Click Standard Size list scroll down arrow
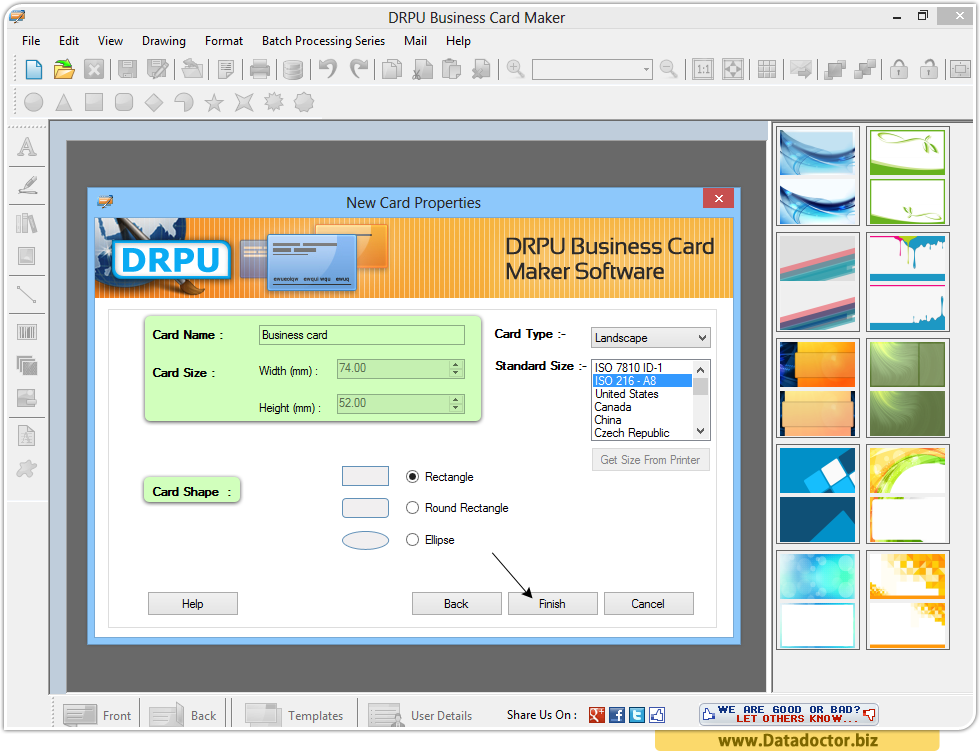 click(701, 432)
